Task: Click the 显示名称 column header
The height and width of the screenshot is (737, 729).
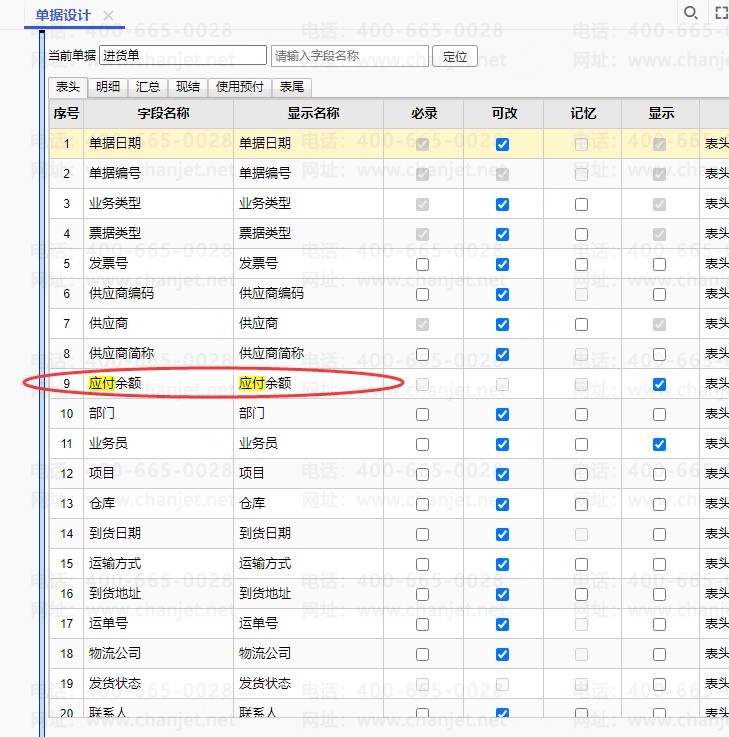Action: (308, 113)
